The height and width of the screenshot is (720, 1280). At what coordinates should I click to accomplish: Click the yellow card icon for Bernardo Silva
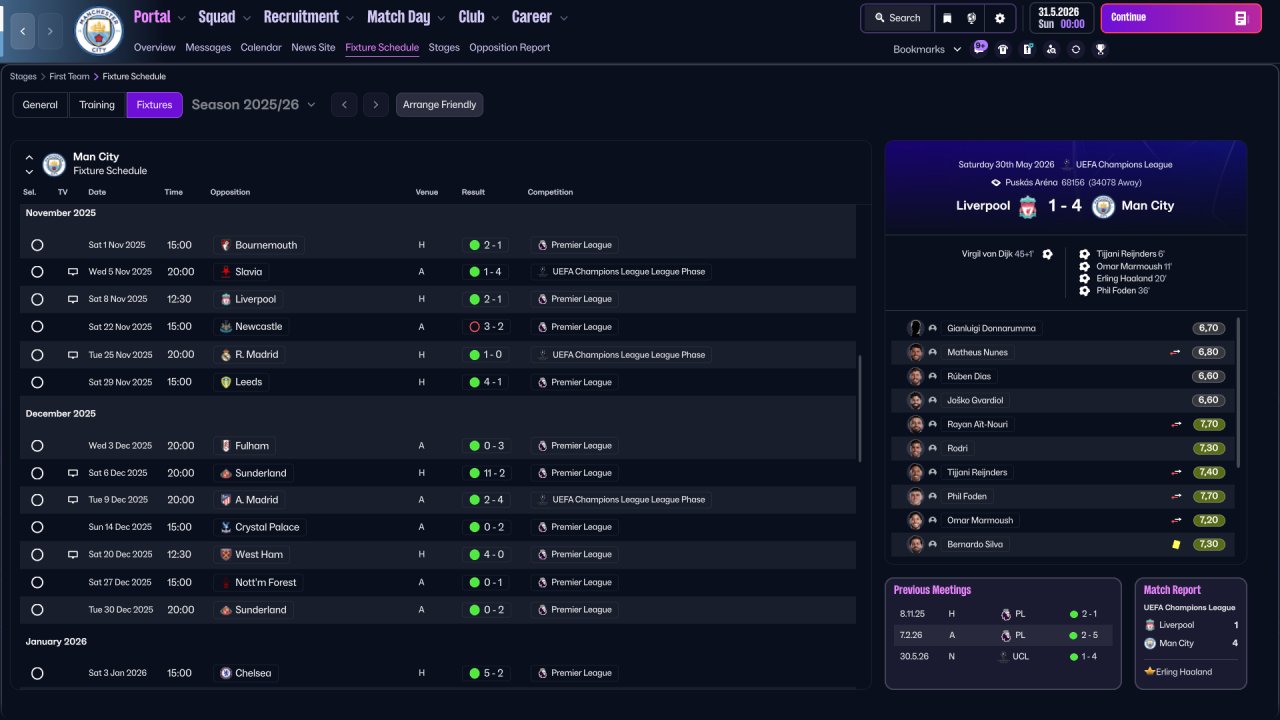tap(1177, 544)
